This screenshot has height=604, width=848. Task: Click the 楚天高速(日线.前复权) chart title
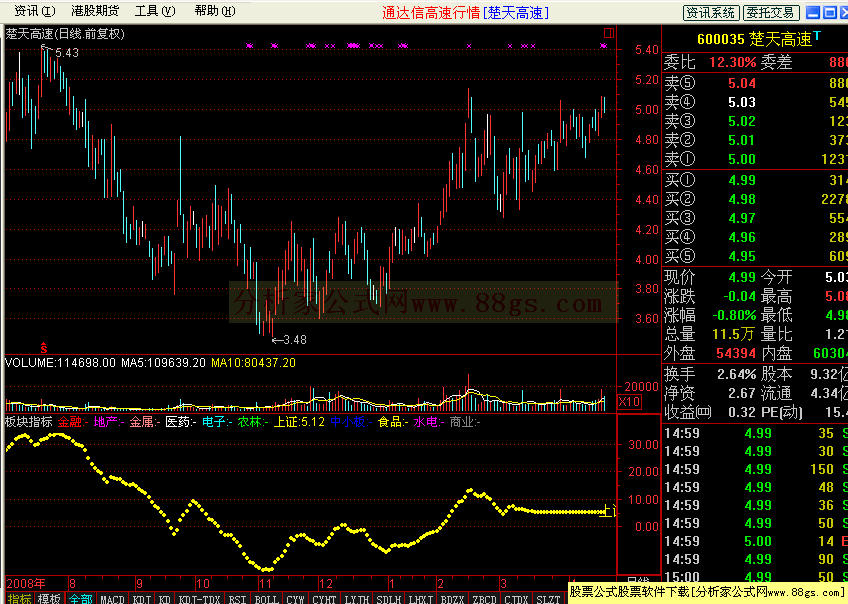65,34
